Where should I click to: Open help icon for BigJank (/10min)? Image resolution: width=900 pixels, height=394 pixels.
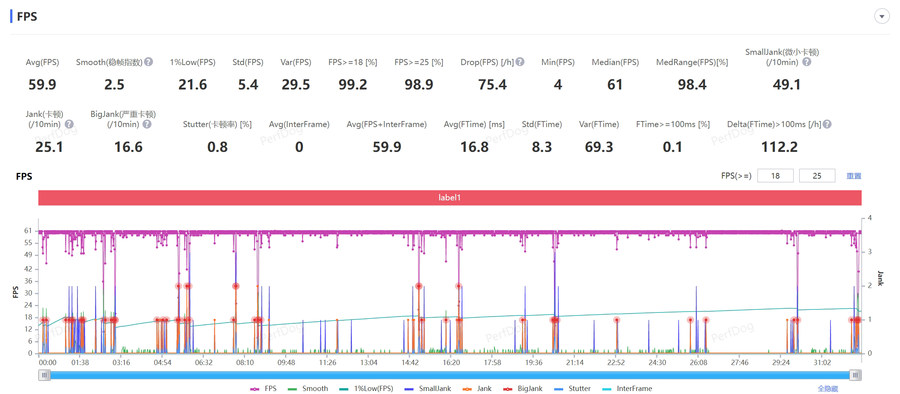(x=147, y=124)
